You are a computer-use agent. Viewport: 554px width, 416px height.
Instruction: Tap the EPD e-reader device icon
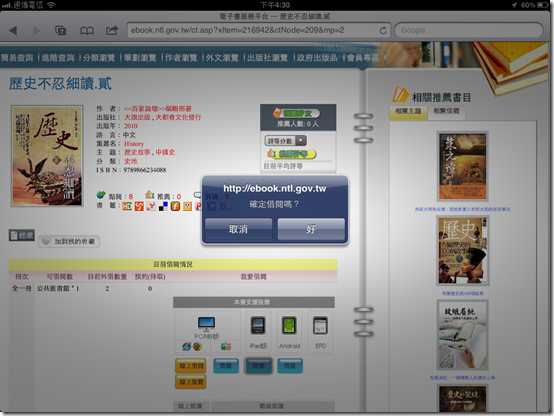pyautogui.click(x=320, y=326)
